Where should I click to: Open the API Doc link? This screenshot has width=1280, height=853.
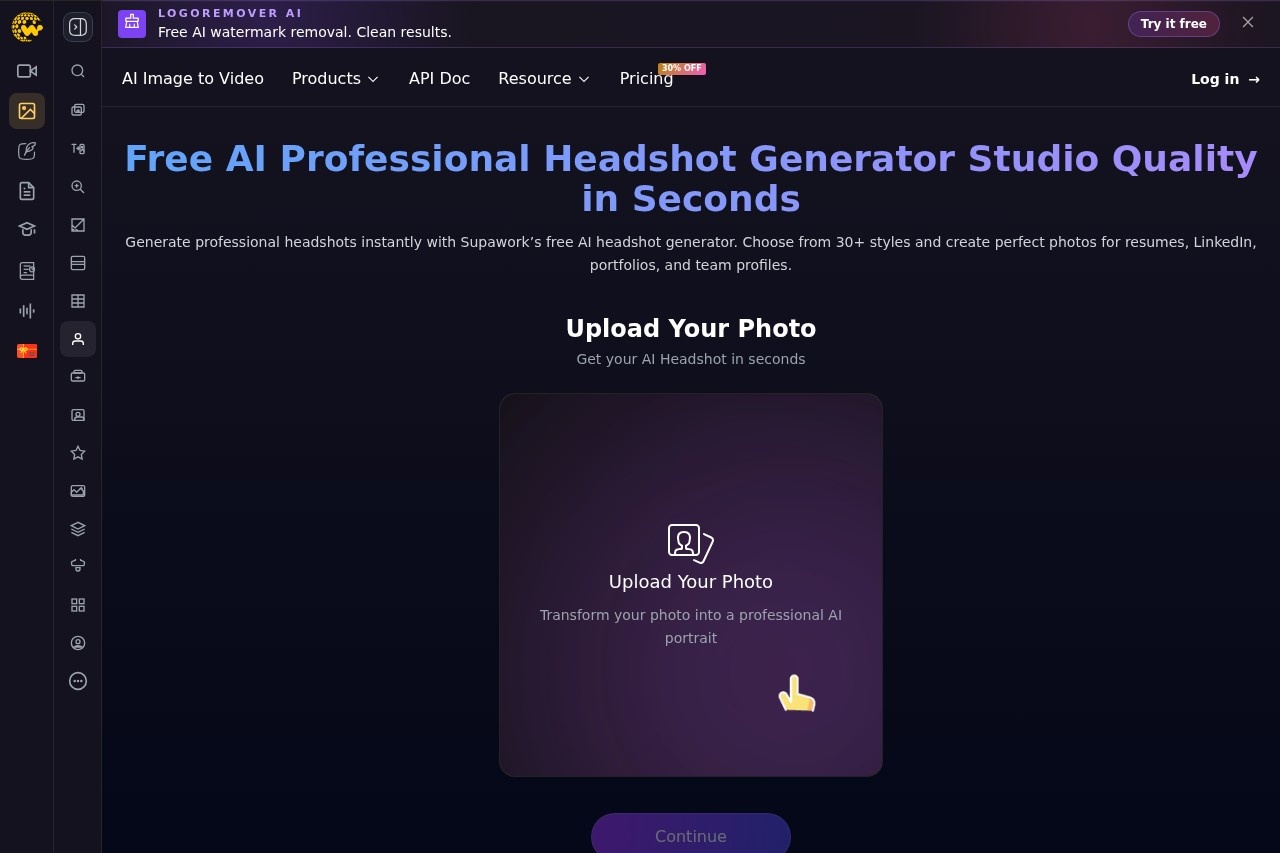(x=439, y=78)
